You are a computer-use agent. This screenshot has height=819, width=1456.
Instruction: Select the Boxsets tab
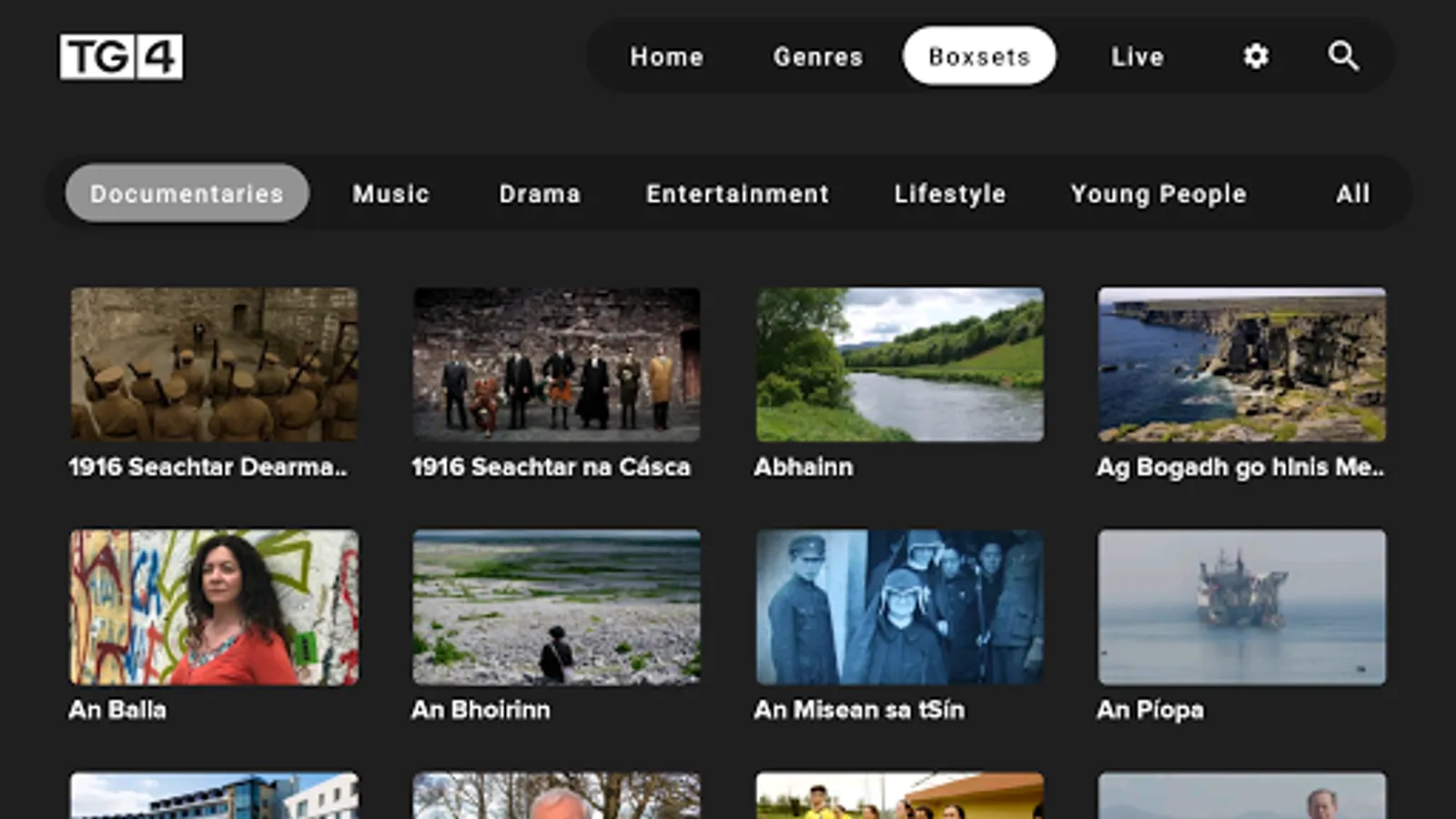coord(979,56)
